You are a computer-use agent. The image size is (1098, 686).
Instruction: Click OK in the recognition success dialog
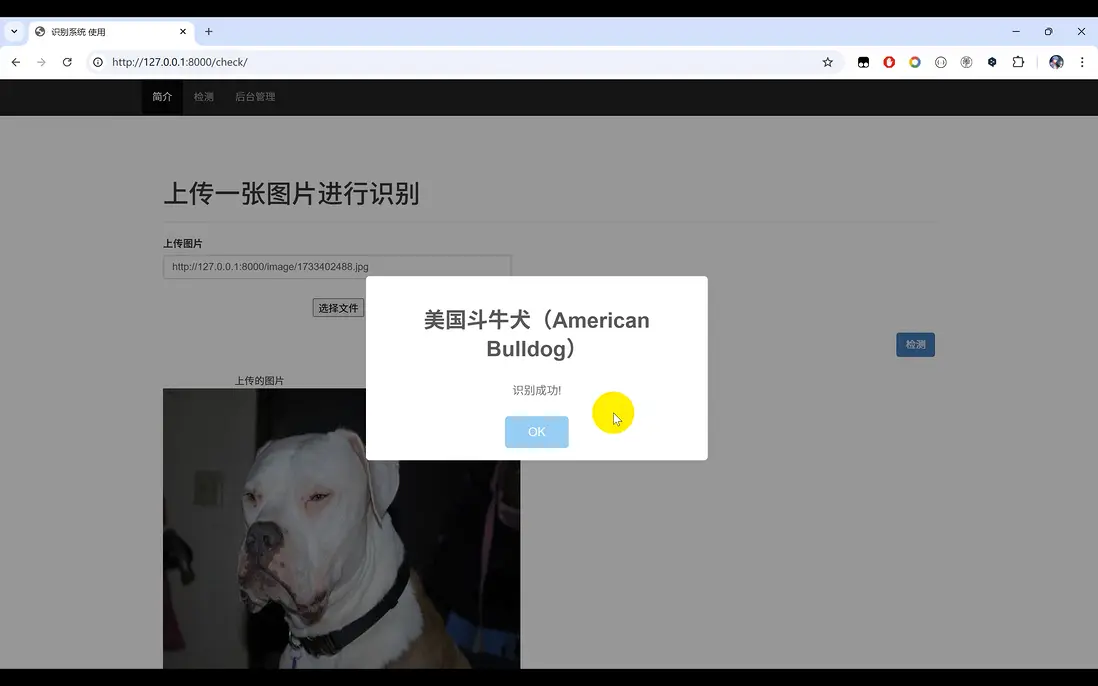(536, 432)
